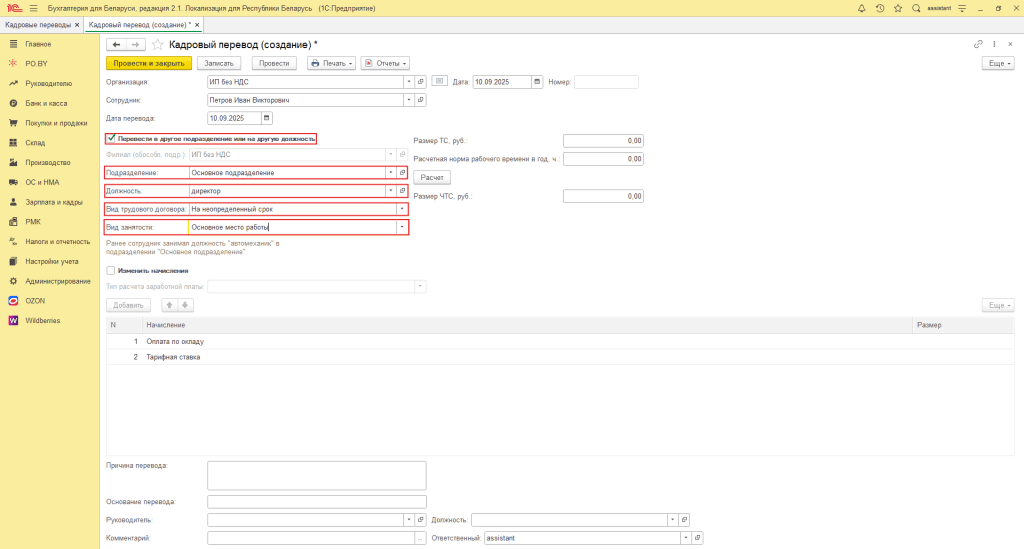Click Провести button
The image size is (1024, 549).
coord(274,63)
